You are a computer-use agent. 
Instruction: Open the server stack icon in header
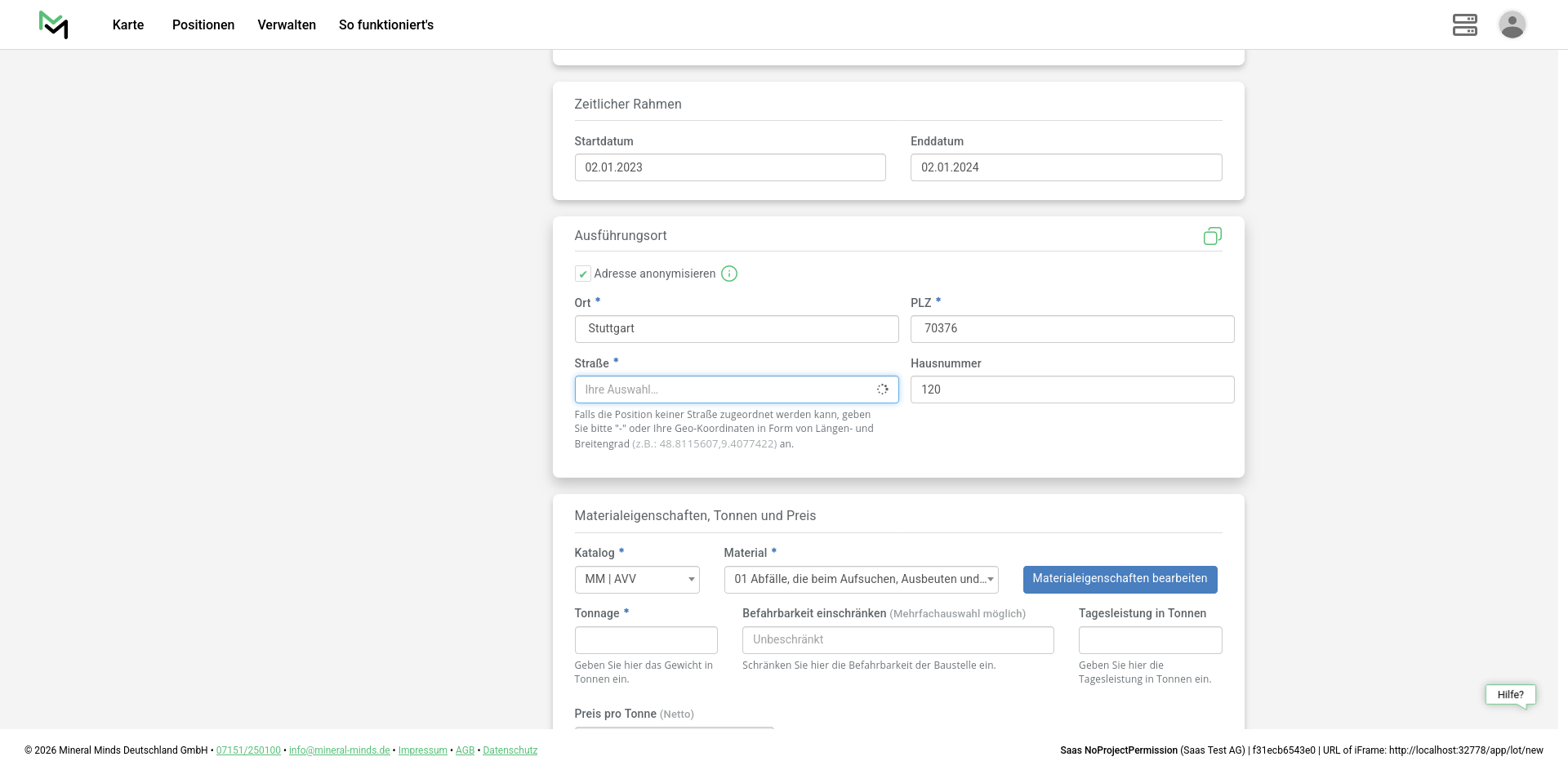[x=1464, y=24]
